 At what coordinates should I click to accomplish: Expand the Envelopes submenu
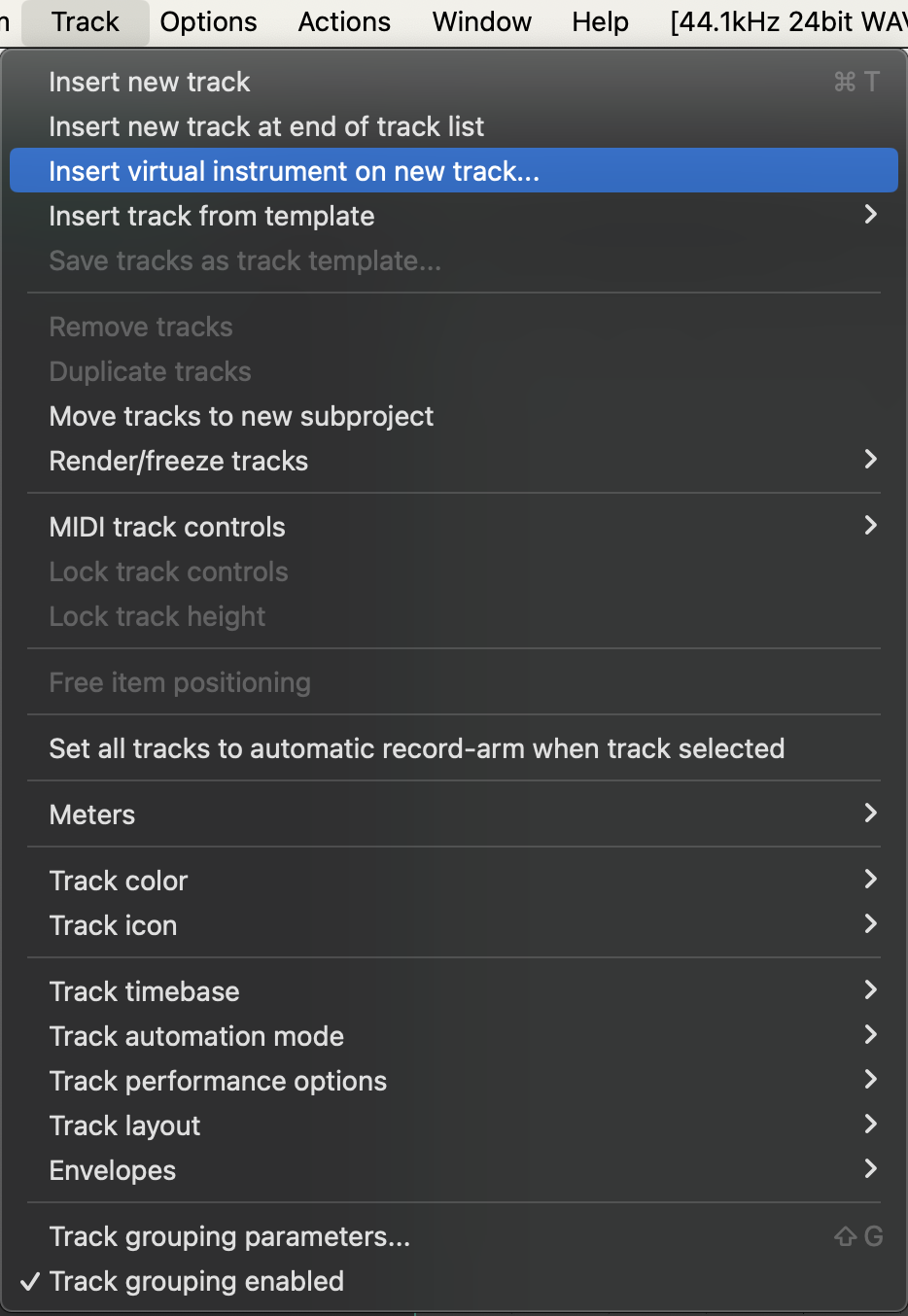click(113, 1170)
